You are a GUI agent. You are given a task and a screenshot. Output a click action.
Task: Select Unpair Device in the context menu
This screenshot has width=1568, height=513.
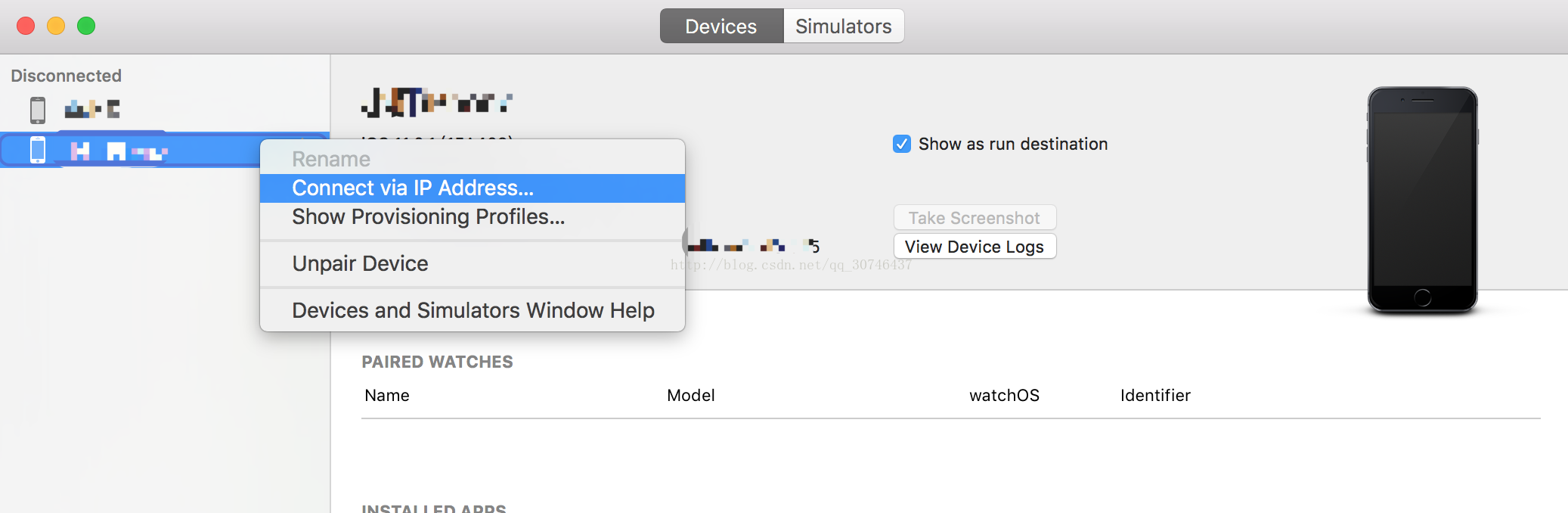point(473,264)
